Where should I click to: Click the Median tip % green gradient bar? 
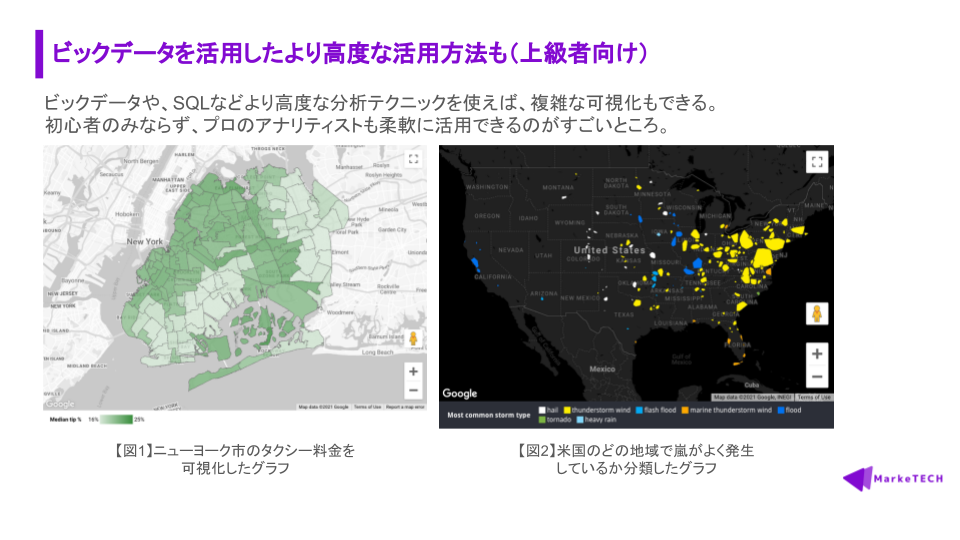point(116,419)
